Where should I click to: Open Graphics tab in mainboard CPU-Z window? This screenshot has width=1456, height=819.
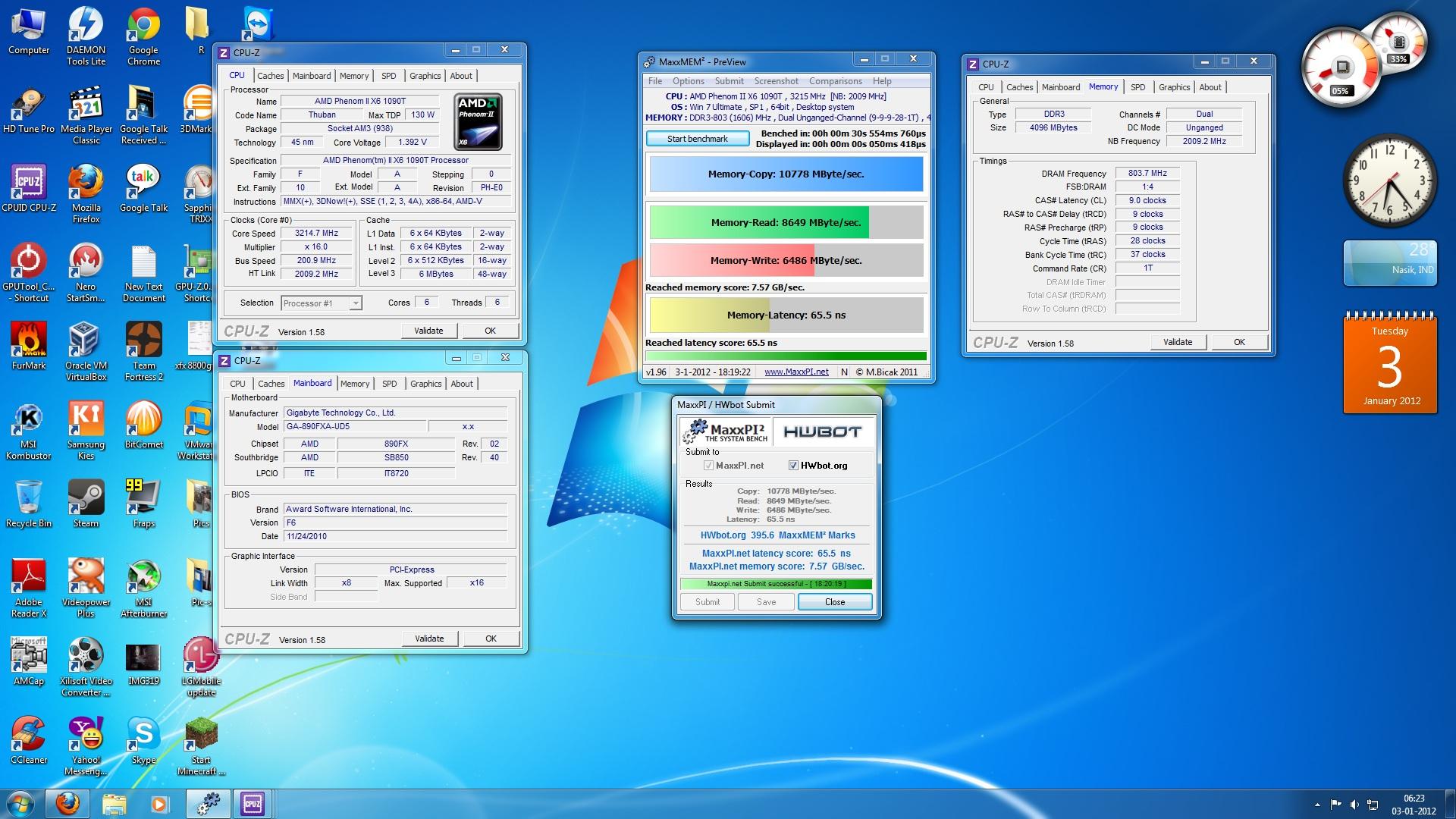pos(426,384)
